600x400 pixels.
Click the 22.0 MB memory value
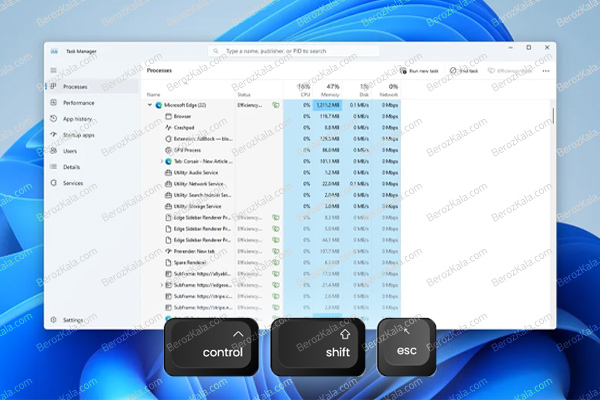pyautogui.click(x=331, y=184)
